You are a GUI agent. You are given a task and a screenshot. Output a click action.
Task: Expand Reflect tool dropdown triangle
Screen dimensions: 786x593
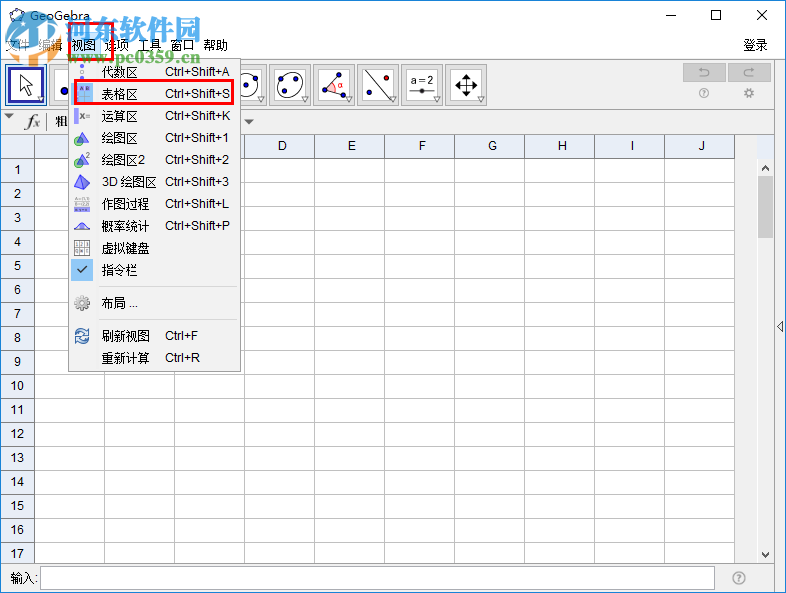[393, 99]
